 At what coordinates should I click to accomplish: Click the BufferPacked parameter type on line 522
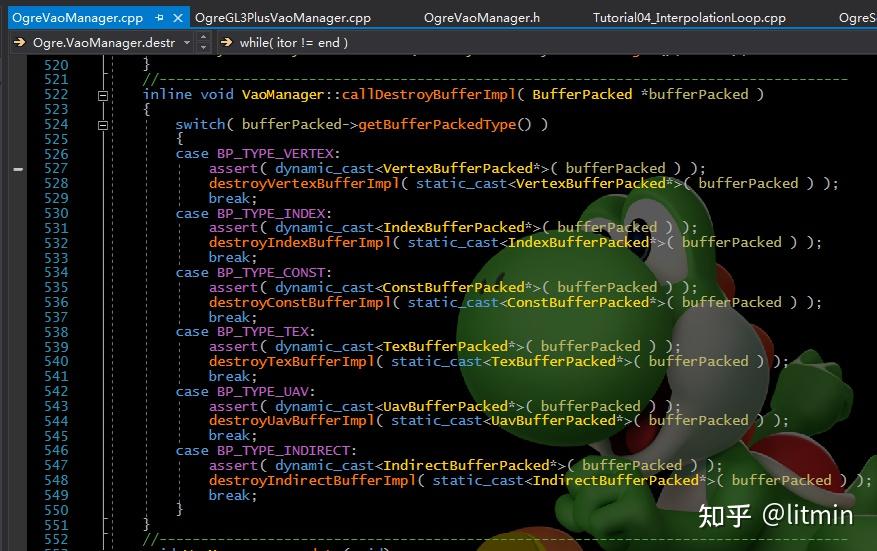coord(582,95)
